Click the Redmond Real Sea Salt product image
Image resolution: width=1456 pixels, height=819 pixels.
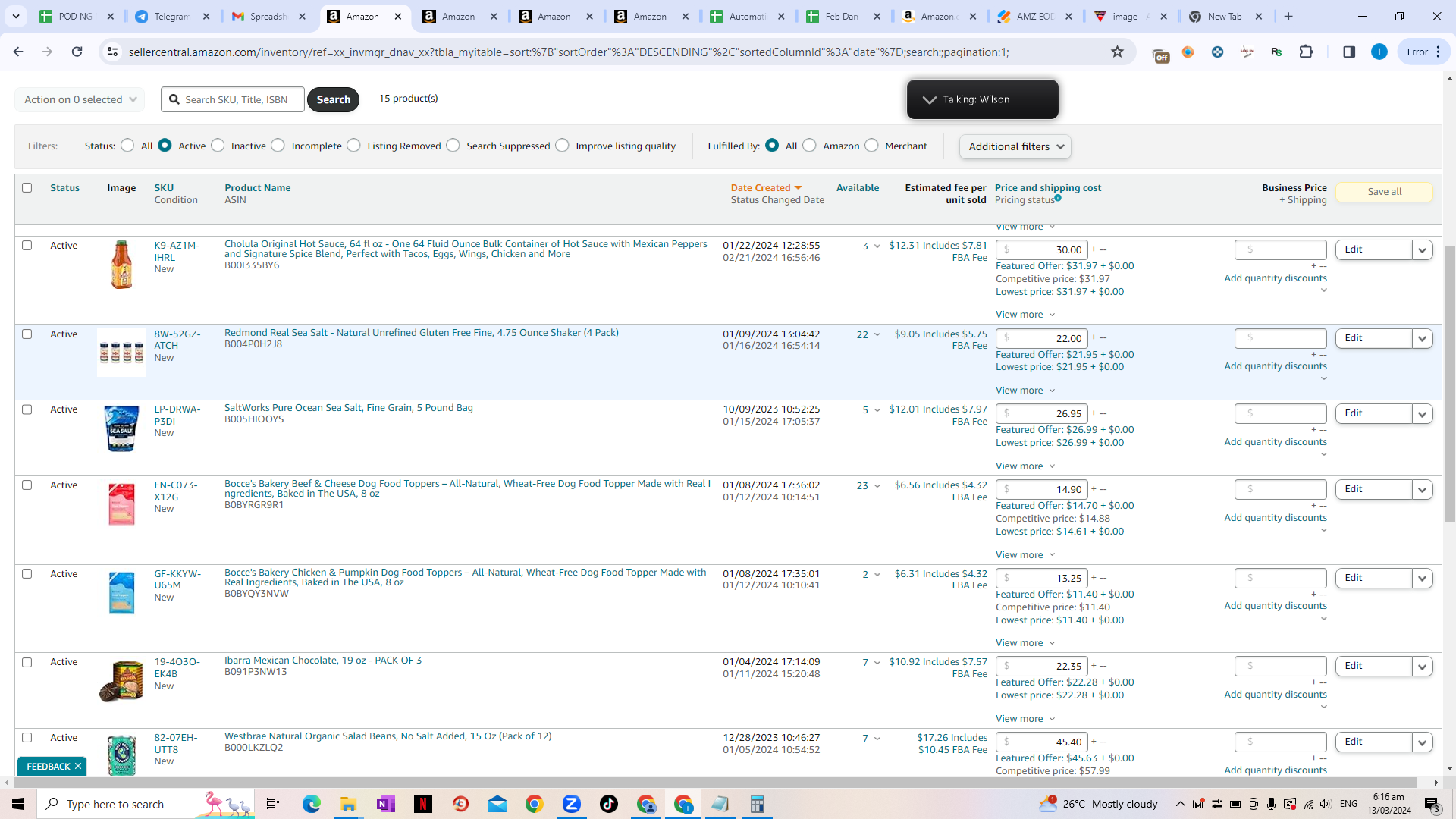121,353
